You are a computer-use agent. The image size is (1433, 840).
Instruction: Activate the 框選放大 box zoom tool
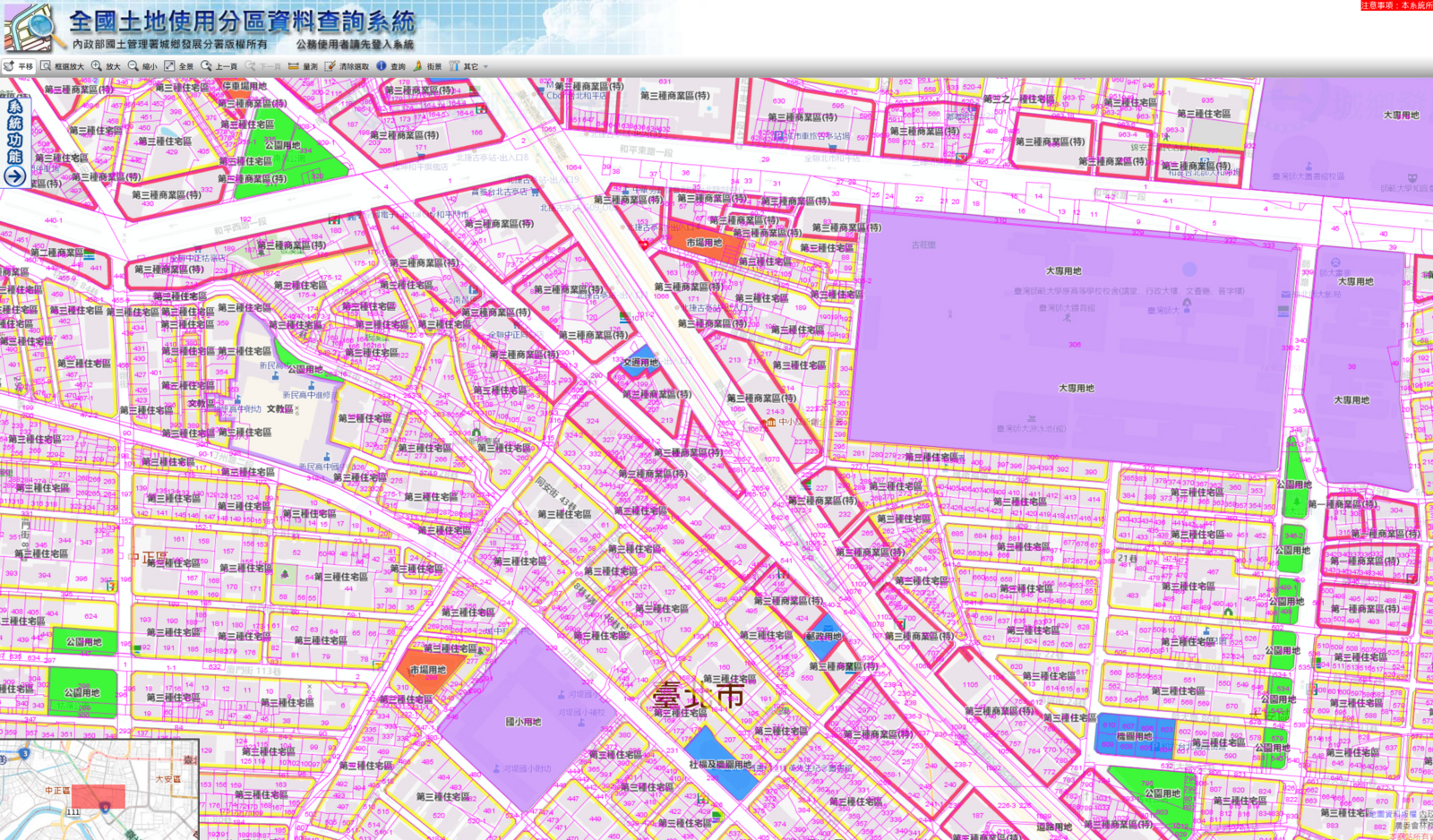point(62,66)
